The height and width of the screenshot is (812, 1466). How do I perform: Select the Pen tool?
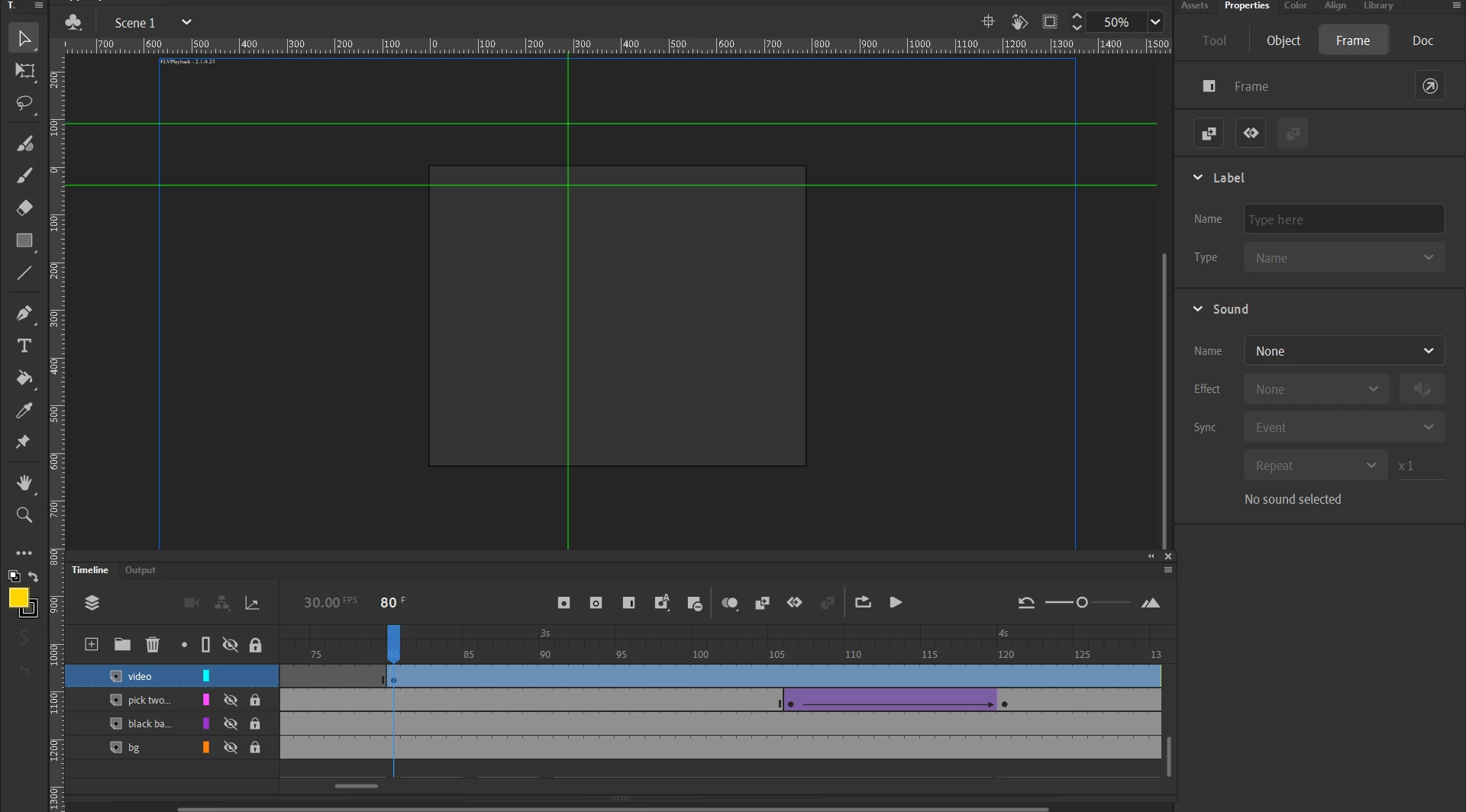click(x=24, y=313)
